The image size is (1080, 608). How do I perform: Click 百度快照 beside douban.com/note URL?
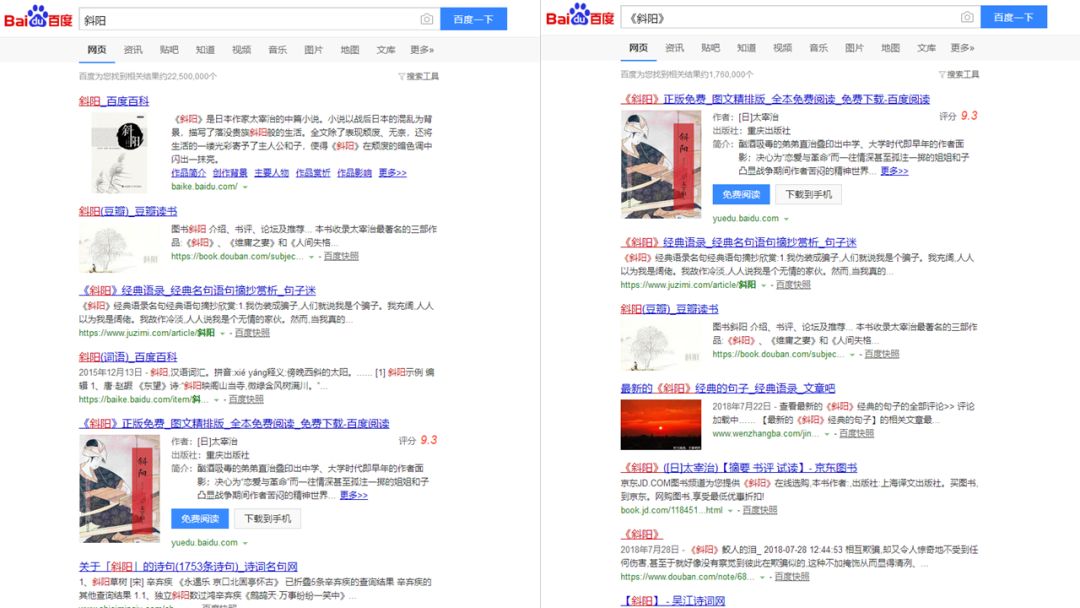791,577
